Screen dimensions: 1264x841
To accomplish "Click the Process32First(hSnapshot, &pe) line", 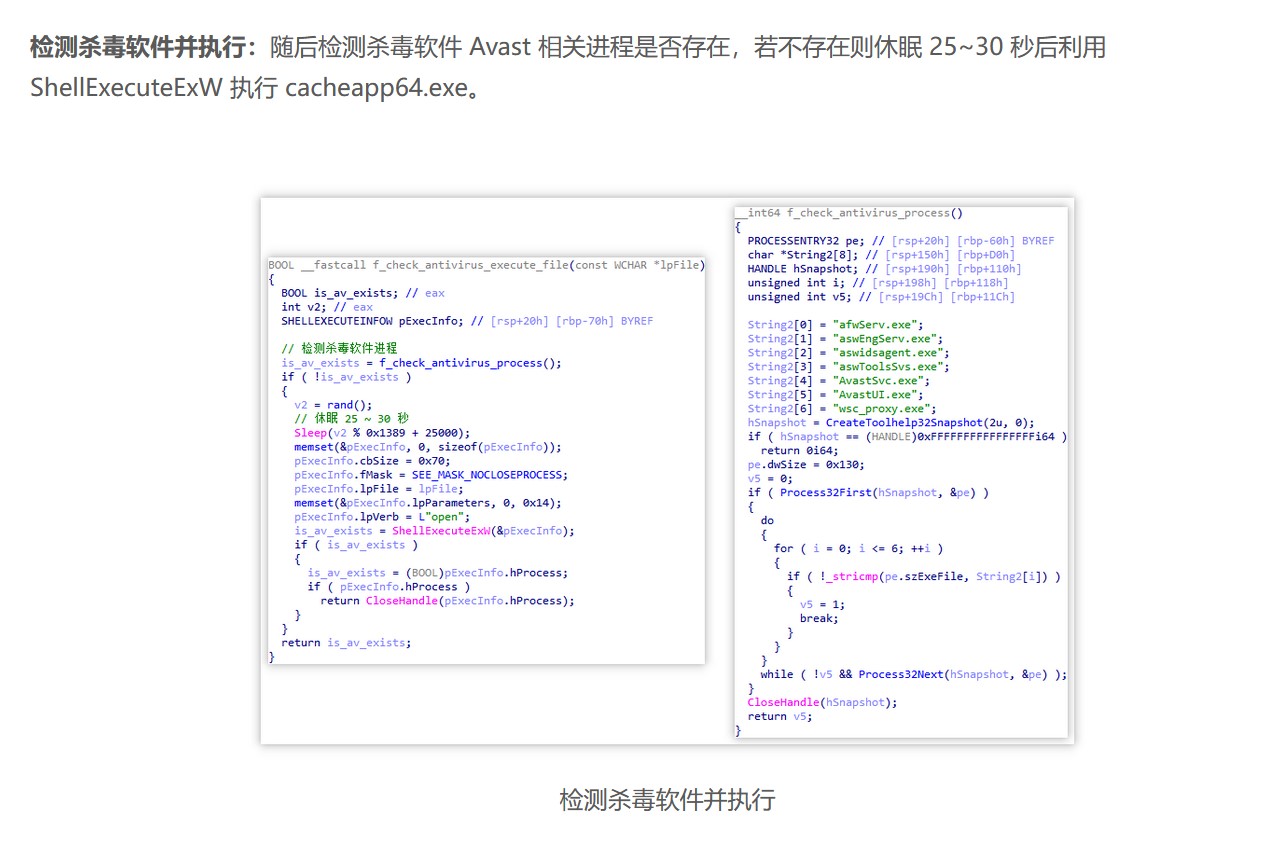I will click(868, 493).
